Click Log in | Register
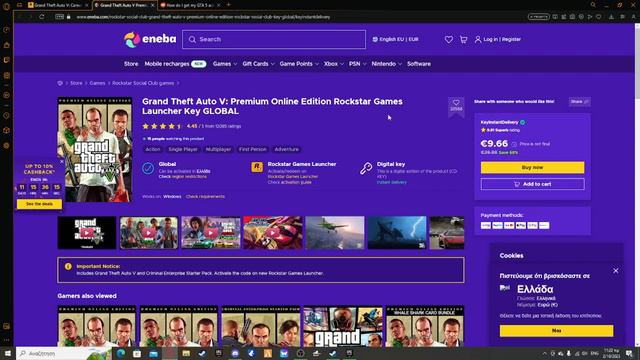This screenshot has width=640, height=360. click(x=498, y=40)
